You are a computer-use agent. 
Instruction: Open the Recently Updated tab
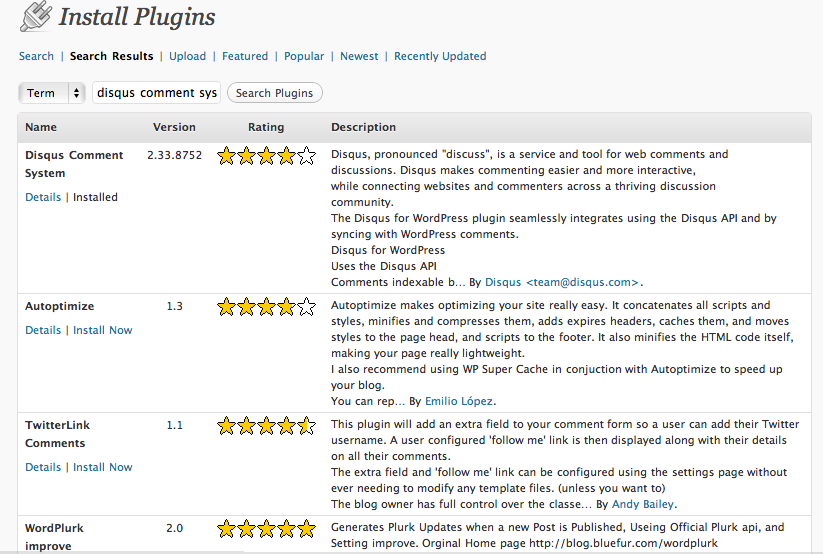tap(440, 56)
